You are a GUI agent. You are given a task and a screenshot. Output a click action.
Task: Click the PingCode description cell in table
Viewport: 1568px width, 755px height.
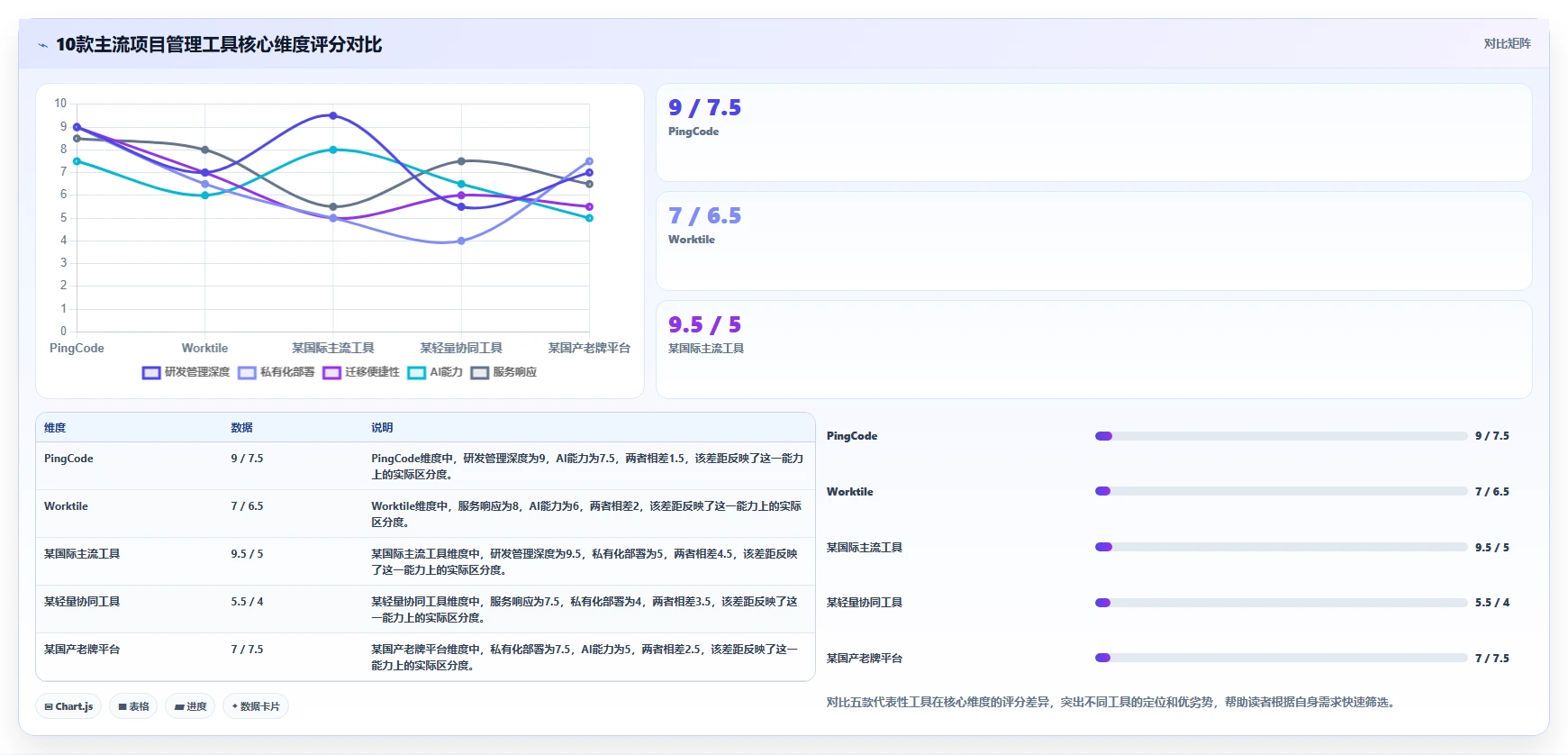pos(587,466)
